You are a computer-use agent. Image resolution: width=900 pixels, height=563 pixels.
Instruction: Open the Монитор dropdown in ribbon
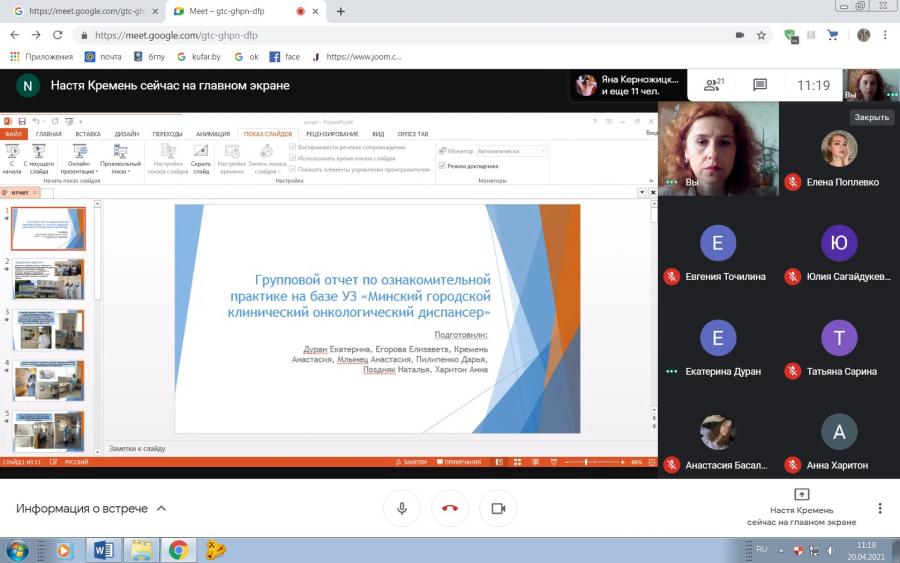click(511, 151)
